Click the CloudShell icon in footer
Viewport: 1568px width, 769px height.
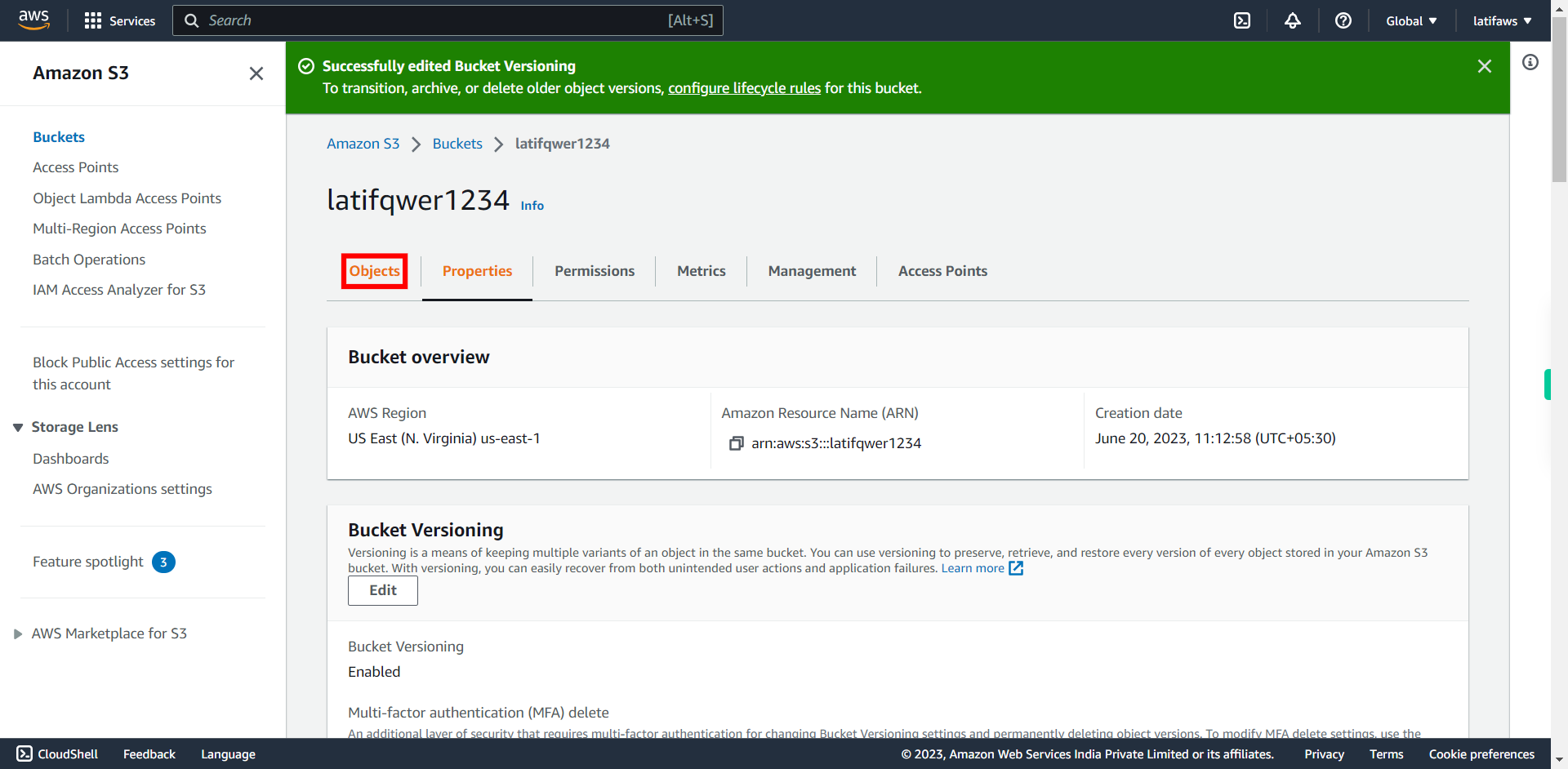[24, 753]
